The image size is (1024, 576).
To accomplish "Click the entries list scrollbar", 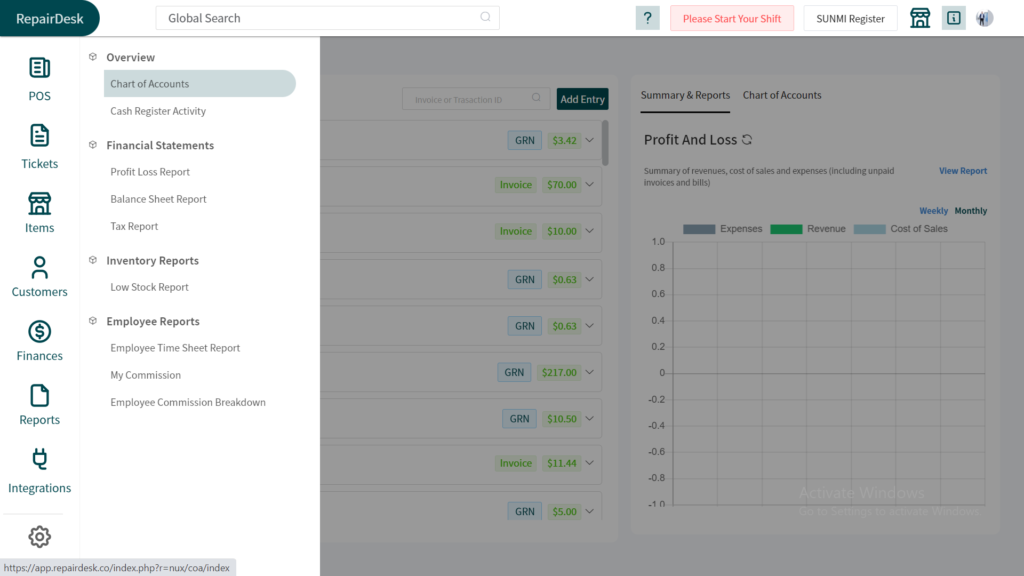I will [605, 143].
